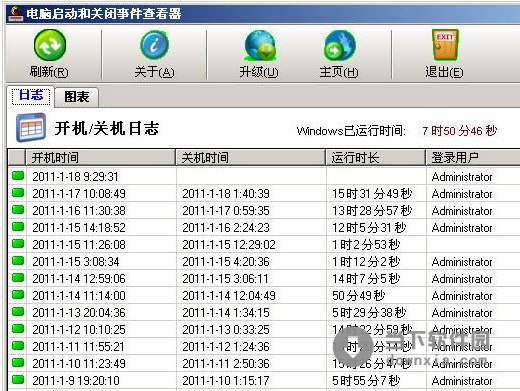Image resolution: width=520 pixels, height=391 pixels.
Task: Sort by the 关机时间 column header
Action: tap(250, 157)
